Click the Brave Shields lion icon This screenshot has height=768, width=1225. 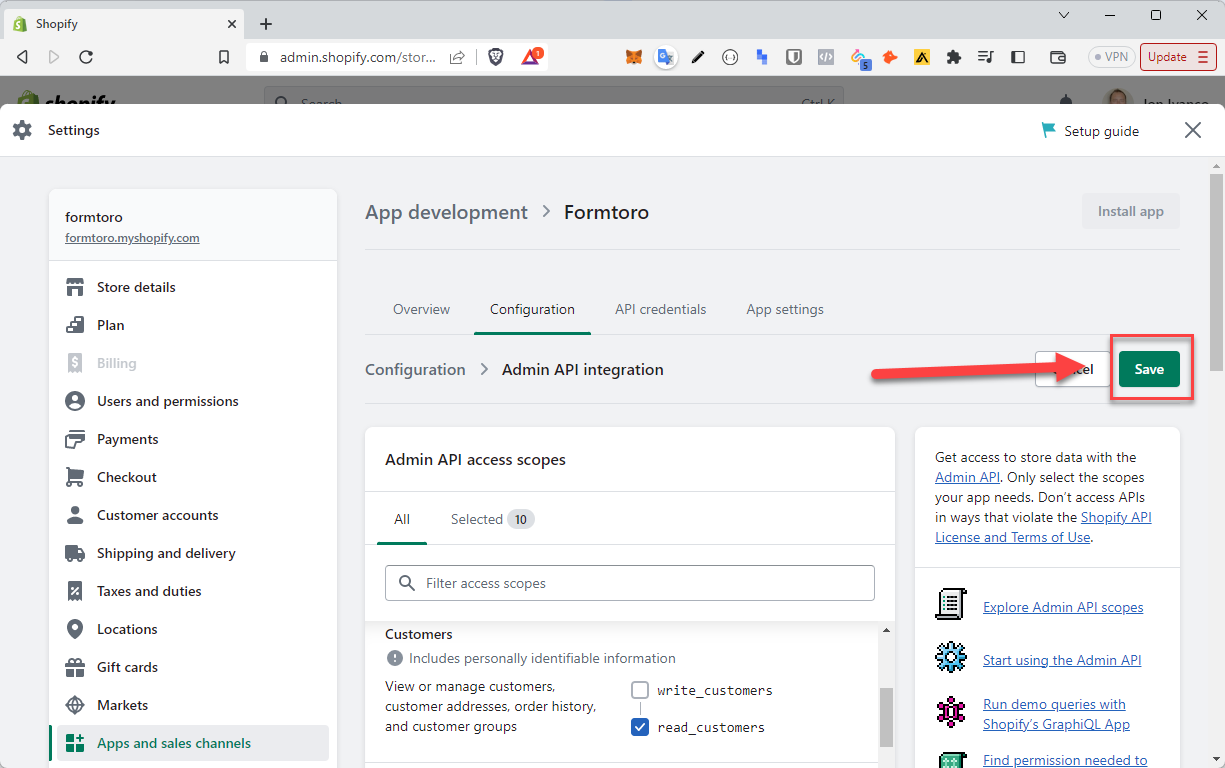tap(496, 57)
